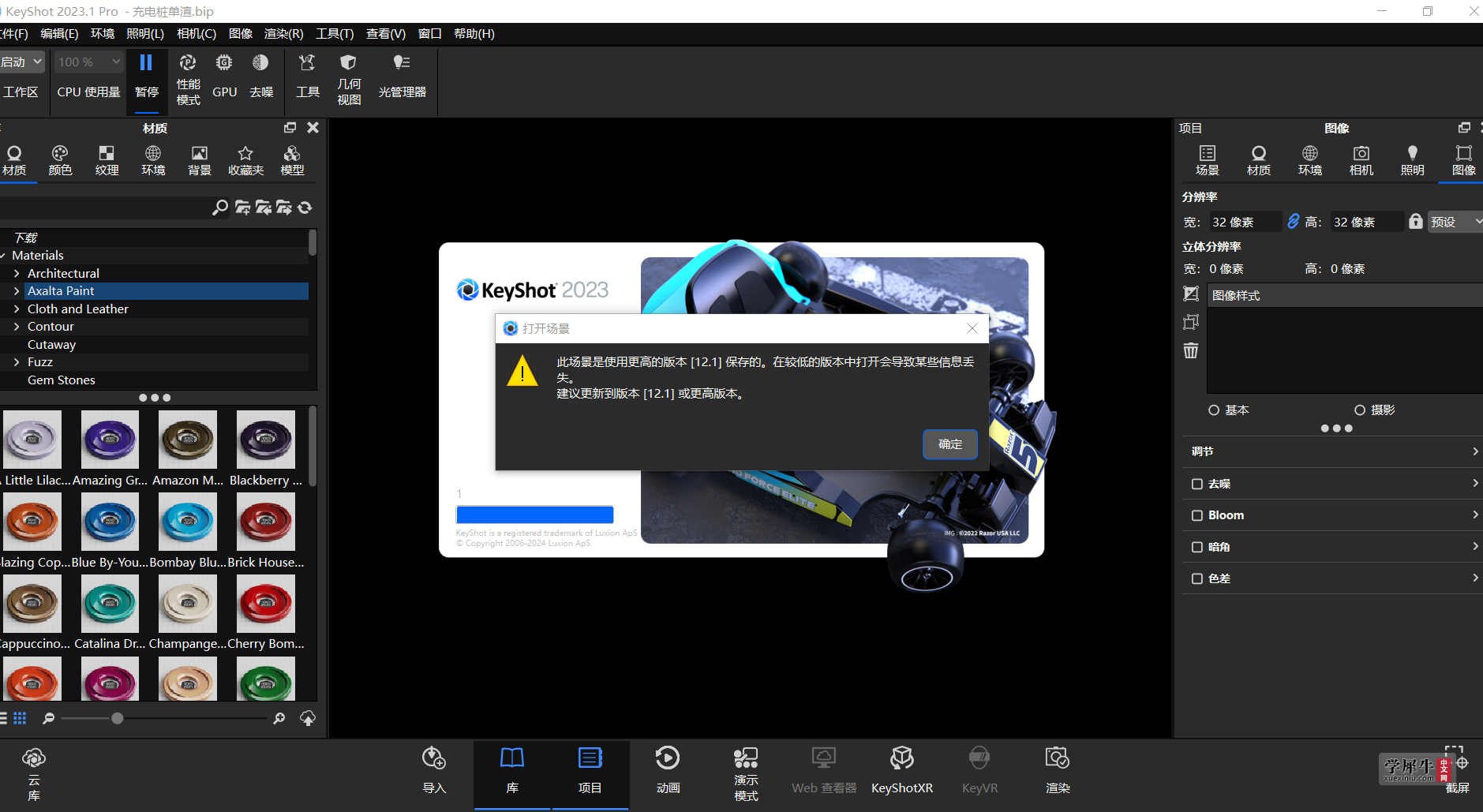Take a Screenshot
This screenshot has height=812, width=1483.
coord(1457,770)
